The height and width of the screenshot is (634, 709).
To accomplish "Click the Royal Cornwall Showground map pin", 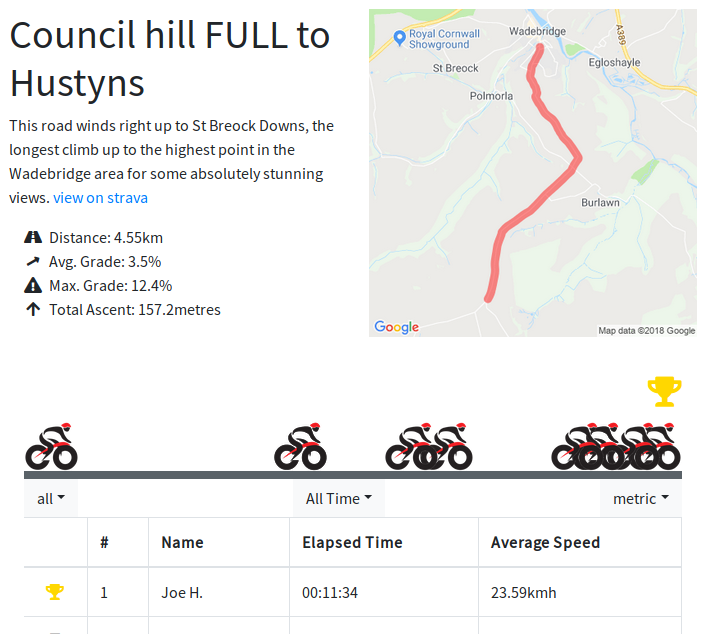I will coord(400,38).
